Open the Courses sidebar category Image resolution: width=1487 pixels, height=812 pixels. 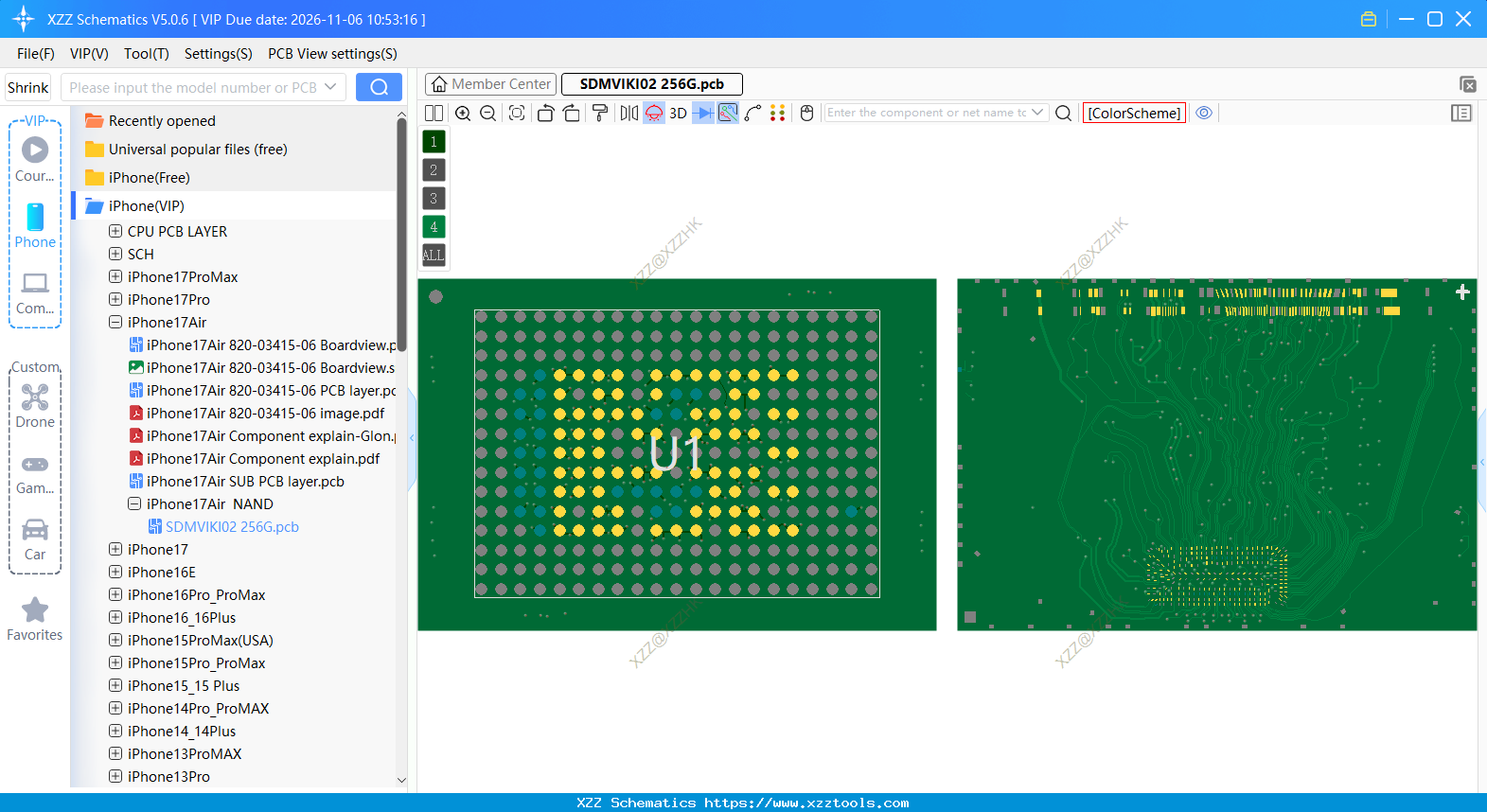35,160
